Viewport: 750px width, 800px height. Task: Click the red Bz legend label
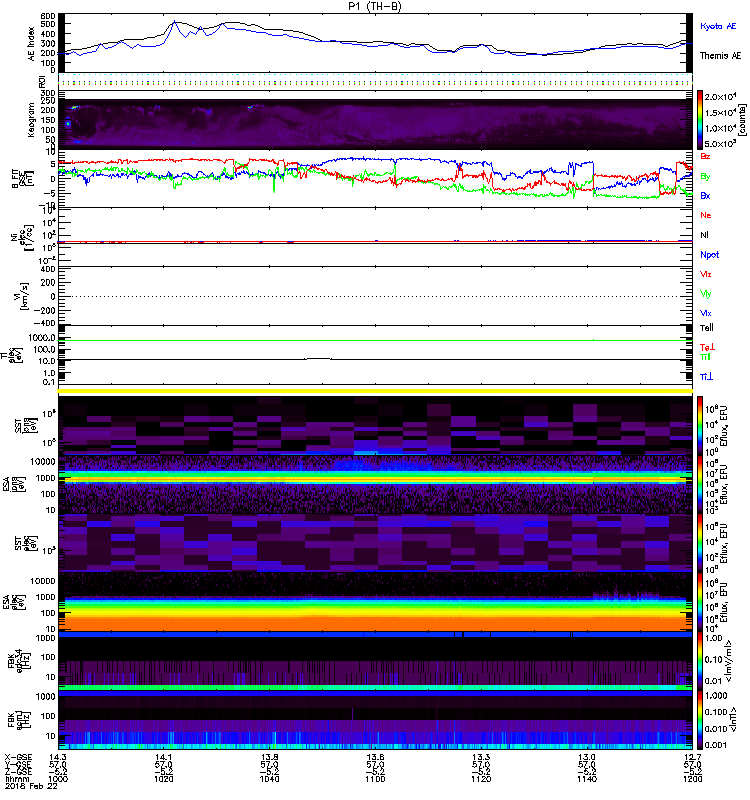point(706,157)
